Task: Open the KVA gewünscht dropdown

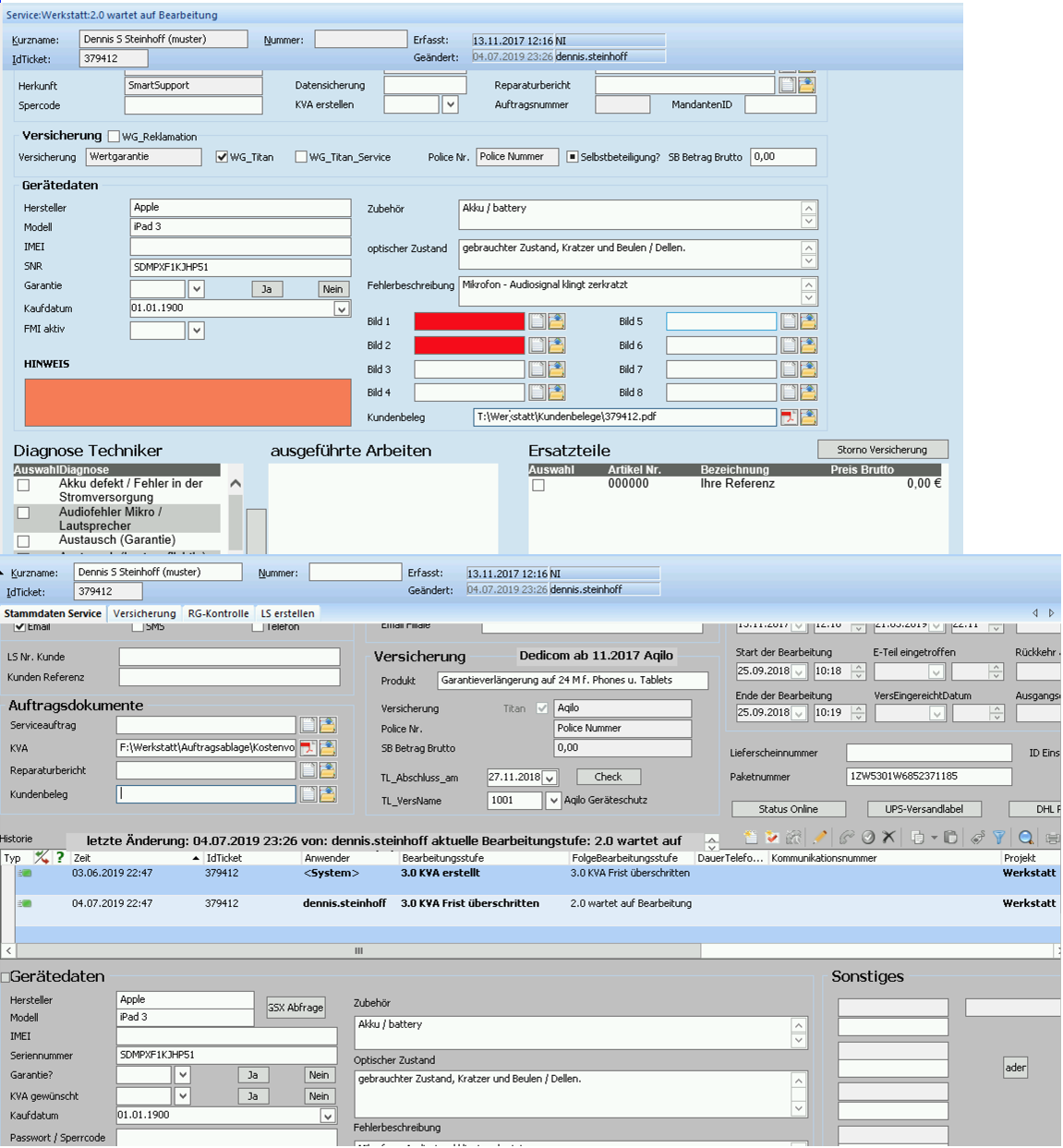Action: 183,1096
